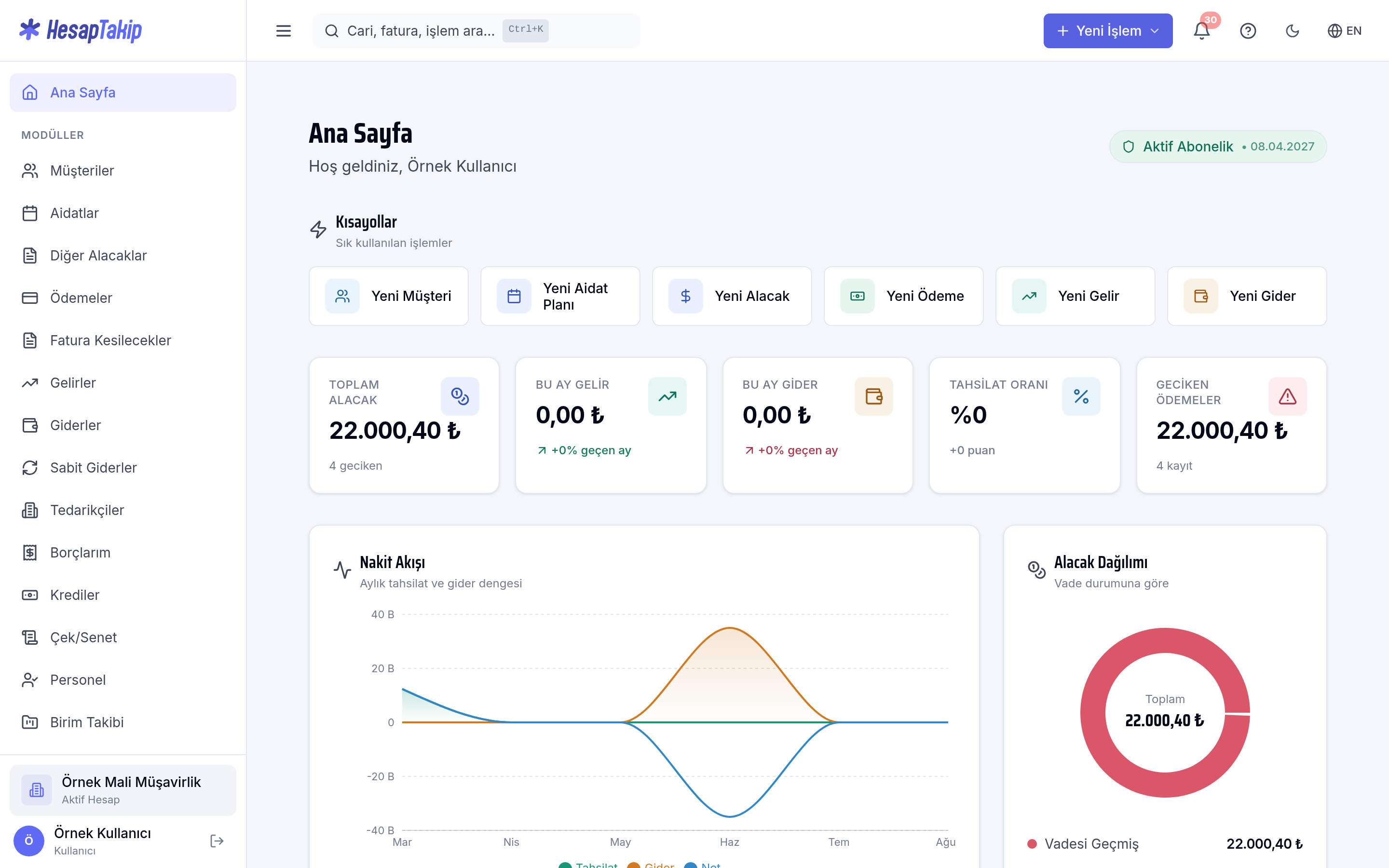Open Borçlarım in the sidebar
Image resolution: width=1389 pixels, height=868 pixels.
pos(123,553)
